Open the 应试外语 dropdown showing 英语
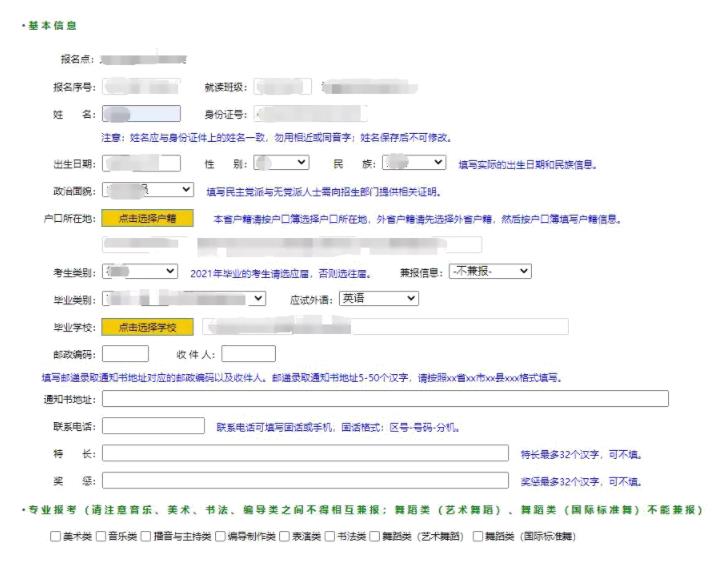The width and height of the screenshot is (728, 563). [379, 298]
